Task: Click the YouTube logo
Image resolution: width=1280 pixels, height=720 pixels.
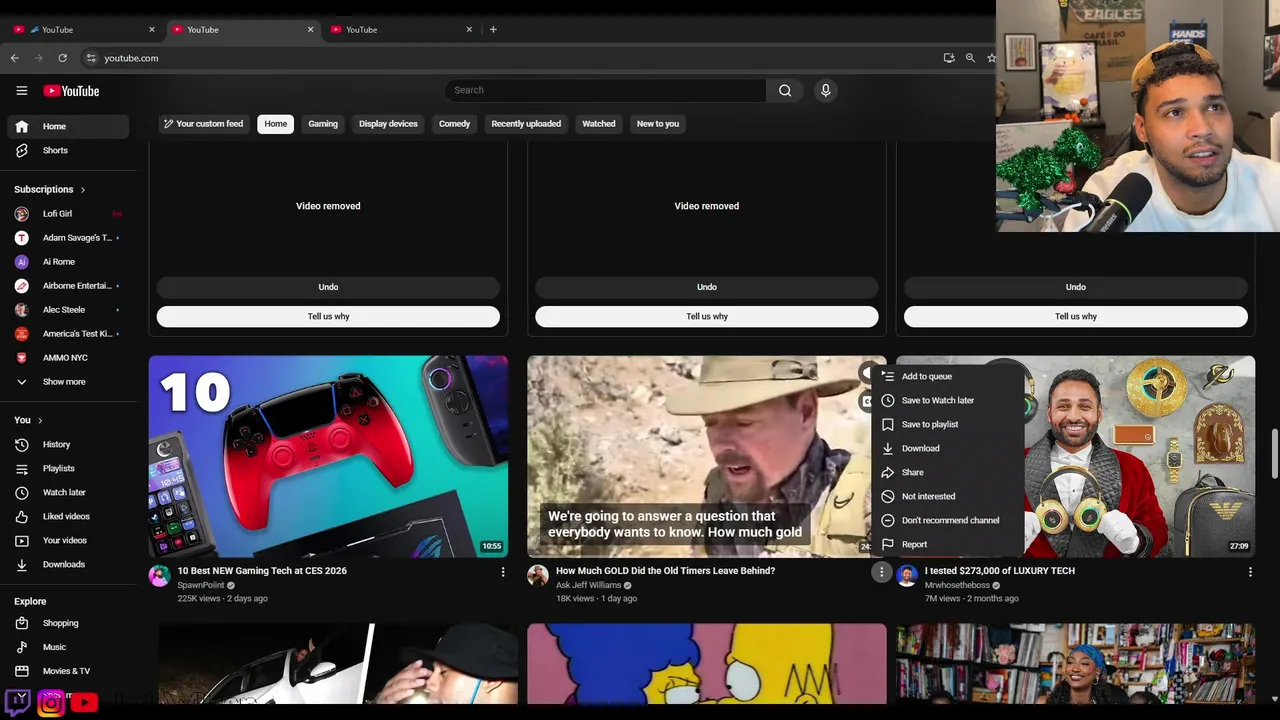Action: 71,91
